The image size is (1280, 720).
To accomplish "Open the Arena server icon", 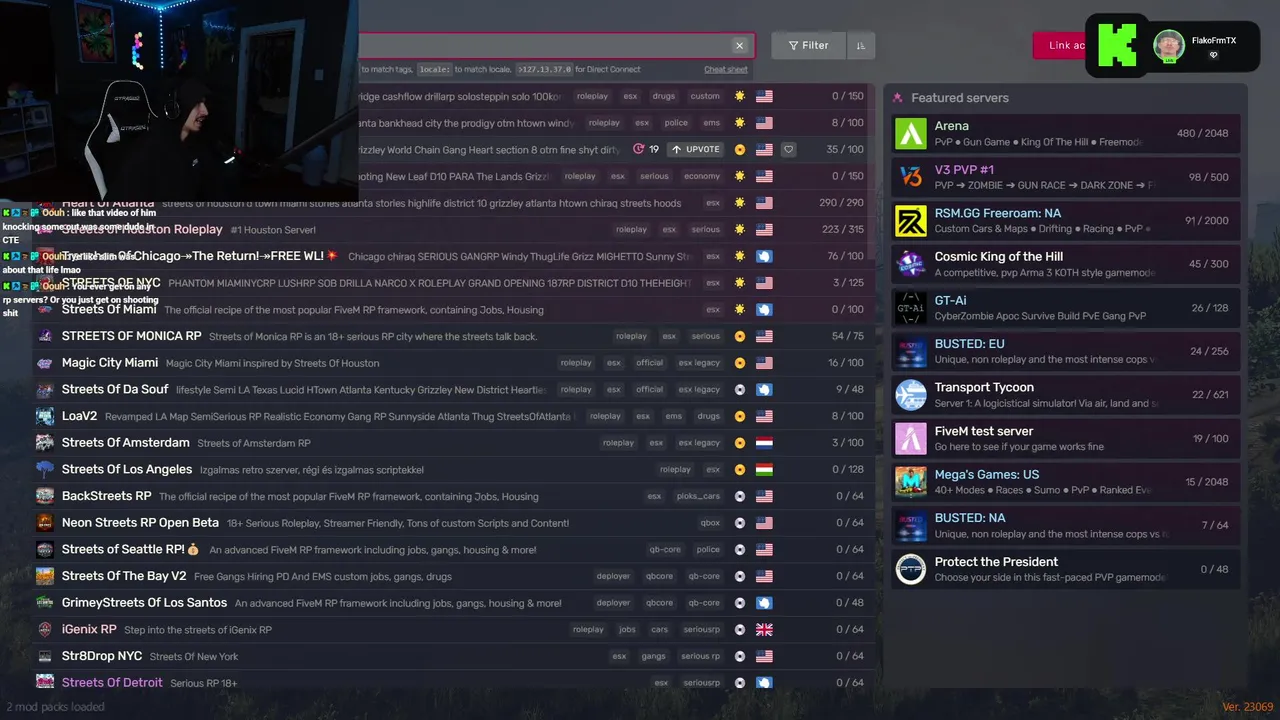I will 910,134.
